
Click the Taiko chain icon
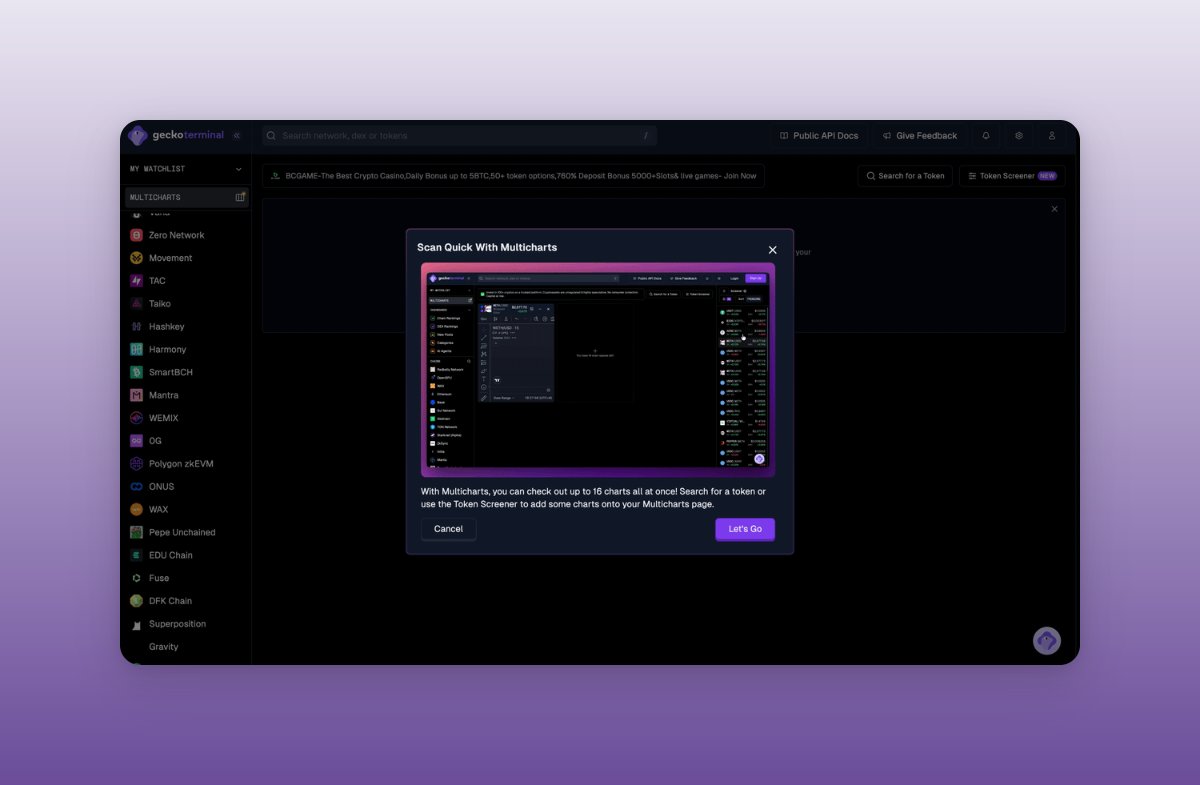137,304
